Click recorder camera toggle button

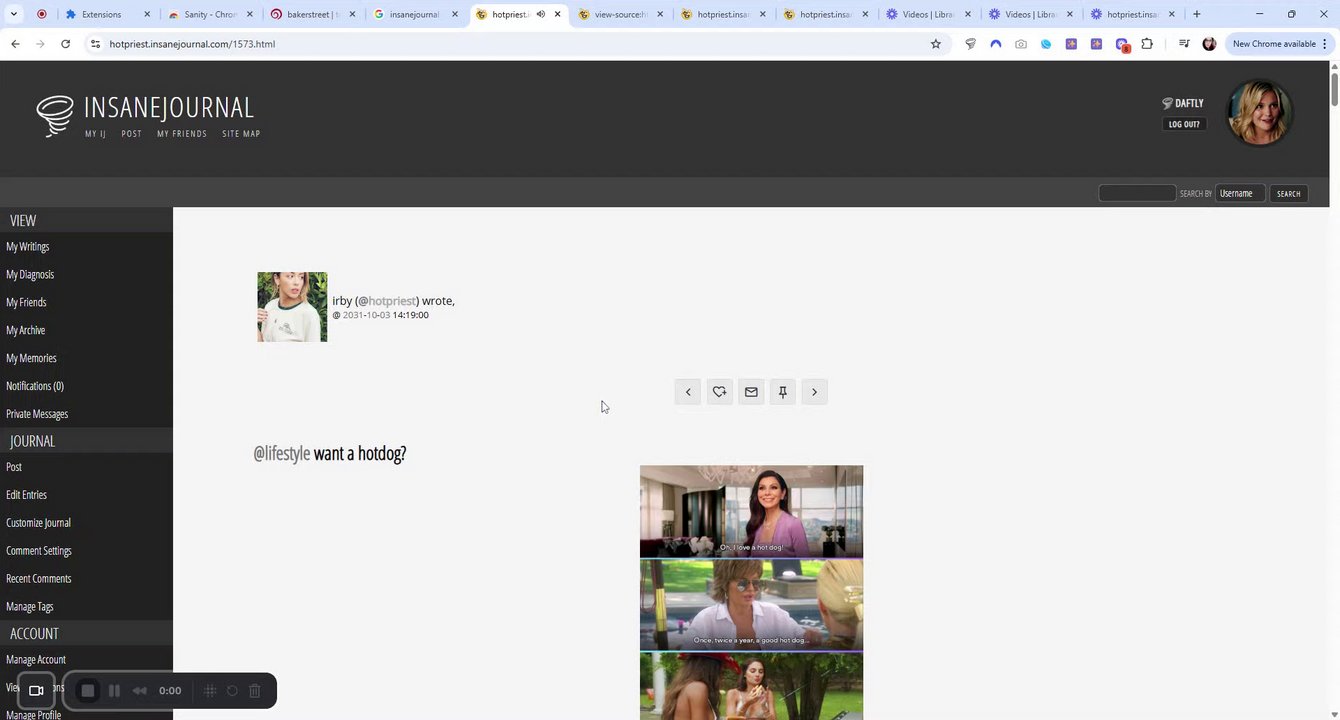coord(36,690)
